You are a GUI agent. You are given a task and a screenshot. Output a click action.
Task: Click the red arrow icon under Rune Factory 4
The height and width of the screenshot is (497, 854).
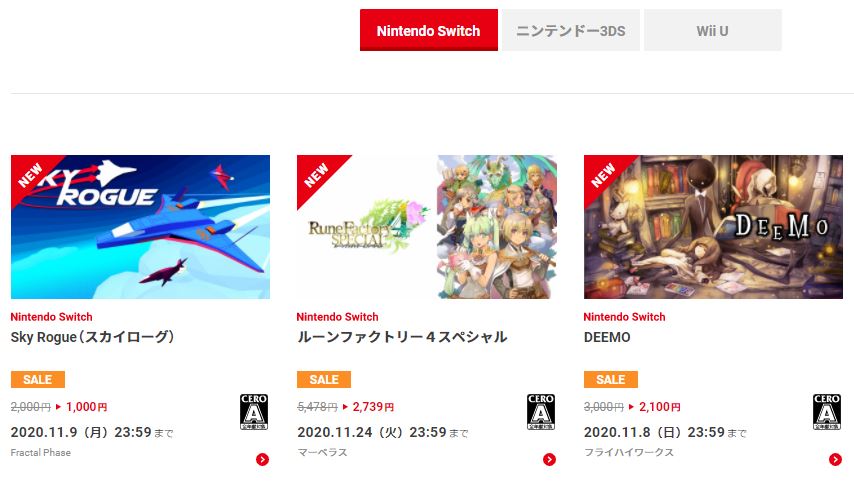[x=549, y=459]
